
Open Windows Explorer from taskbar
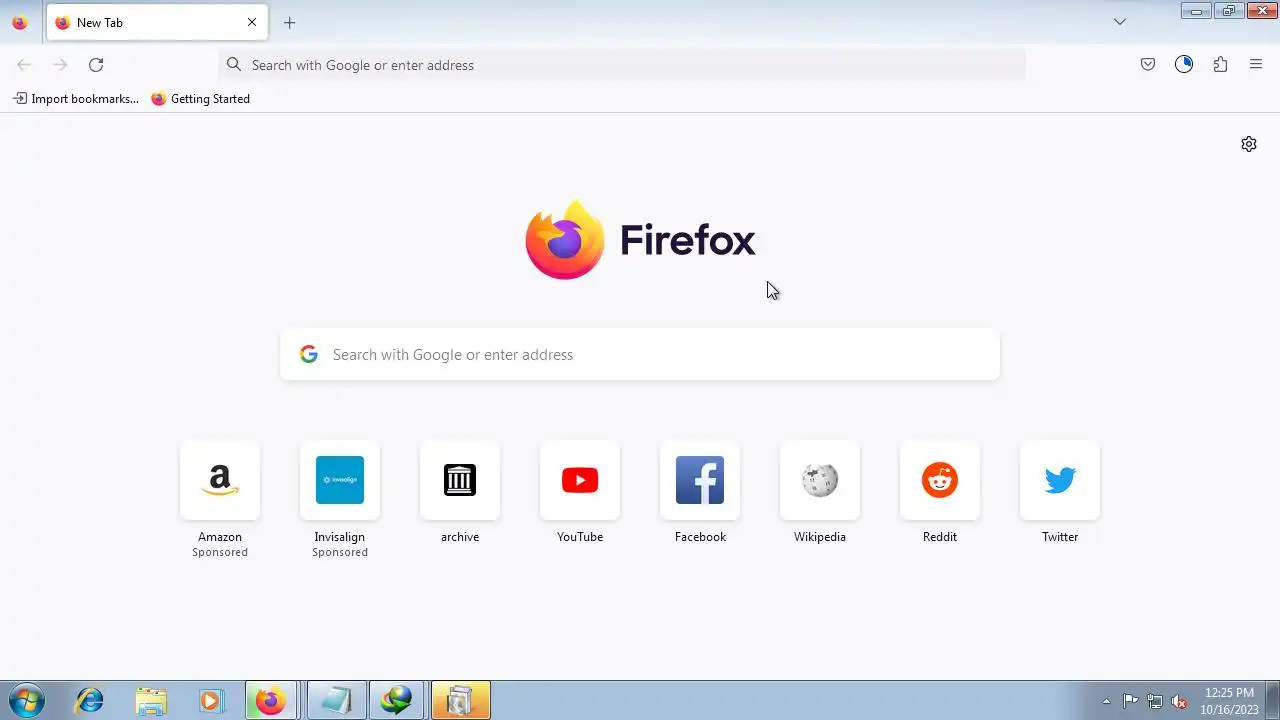[x=151, y=701]
